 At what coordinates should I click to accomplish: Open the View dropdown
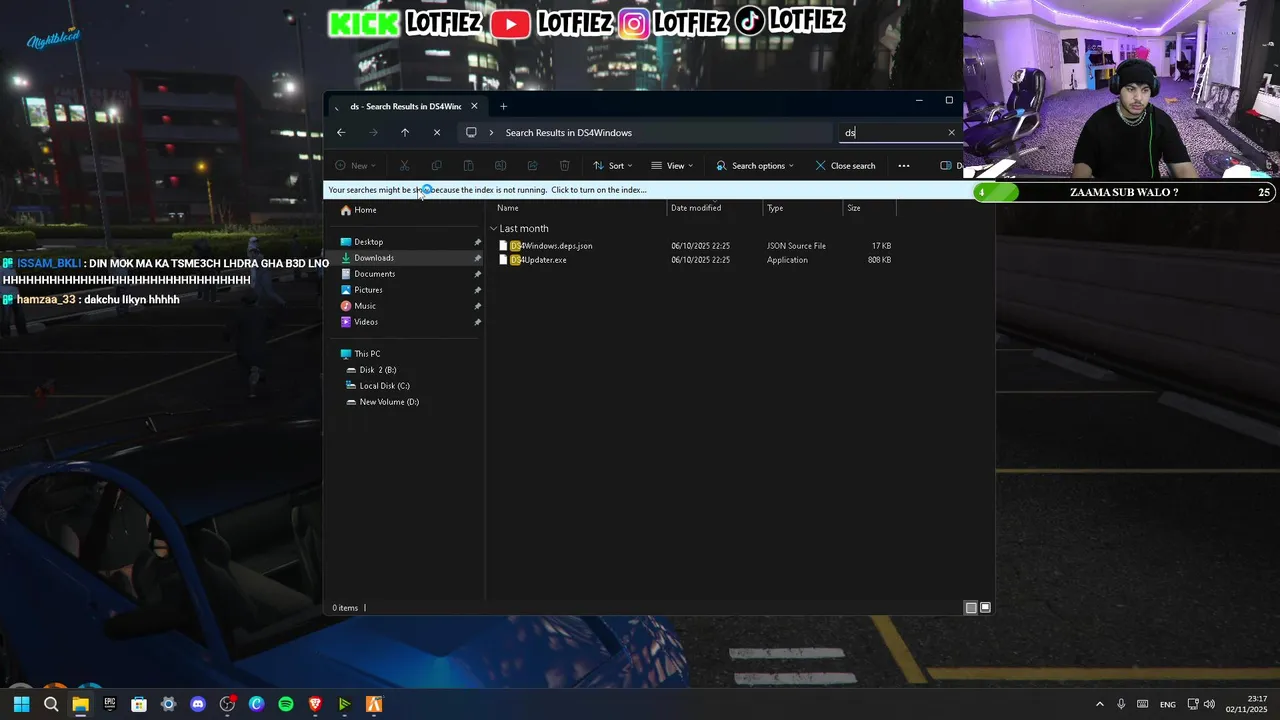(x=672, y=165)
